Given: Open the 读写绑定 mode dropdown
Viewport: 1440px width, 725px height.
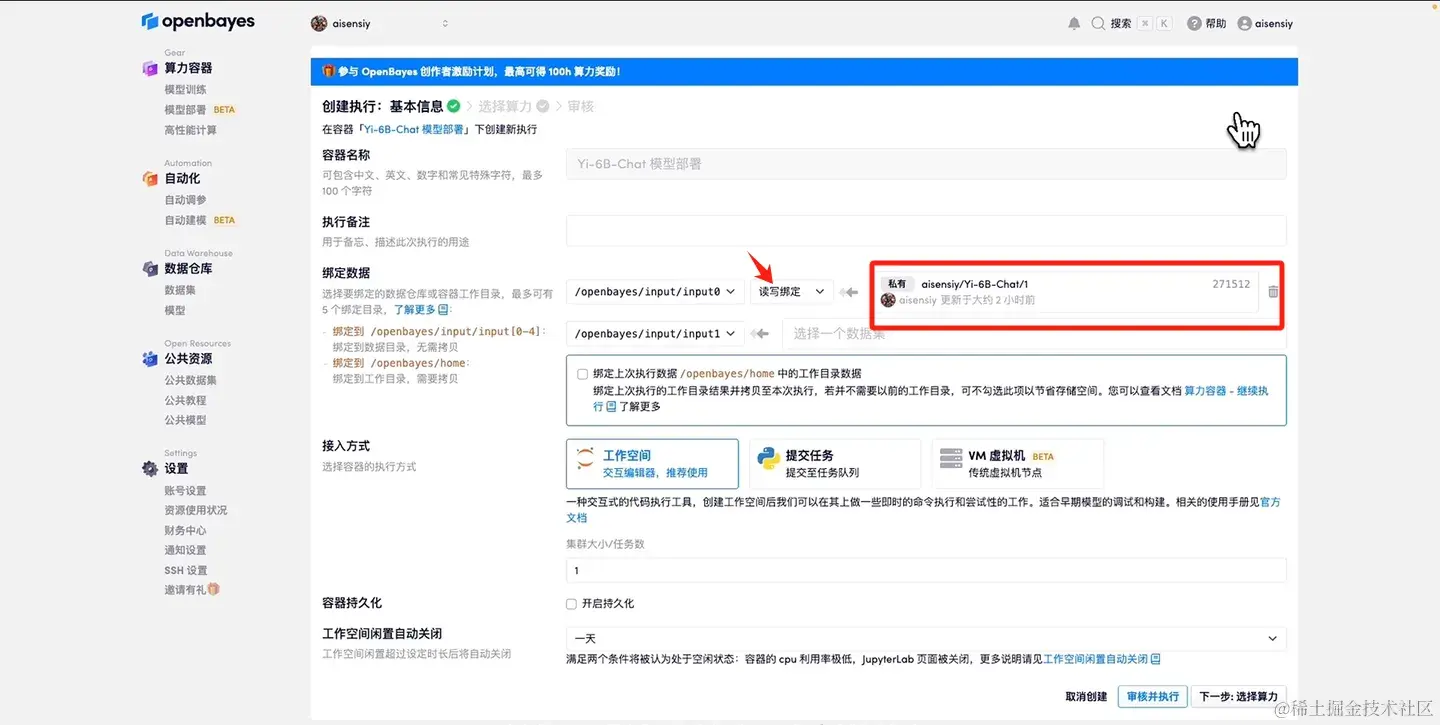Looking at the screenshot, I should click(792, 292).
